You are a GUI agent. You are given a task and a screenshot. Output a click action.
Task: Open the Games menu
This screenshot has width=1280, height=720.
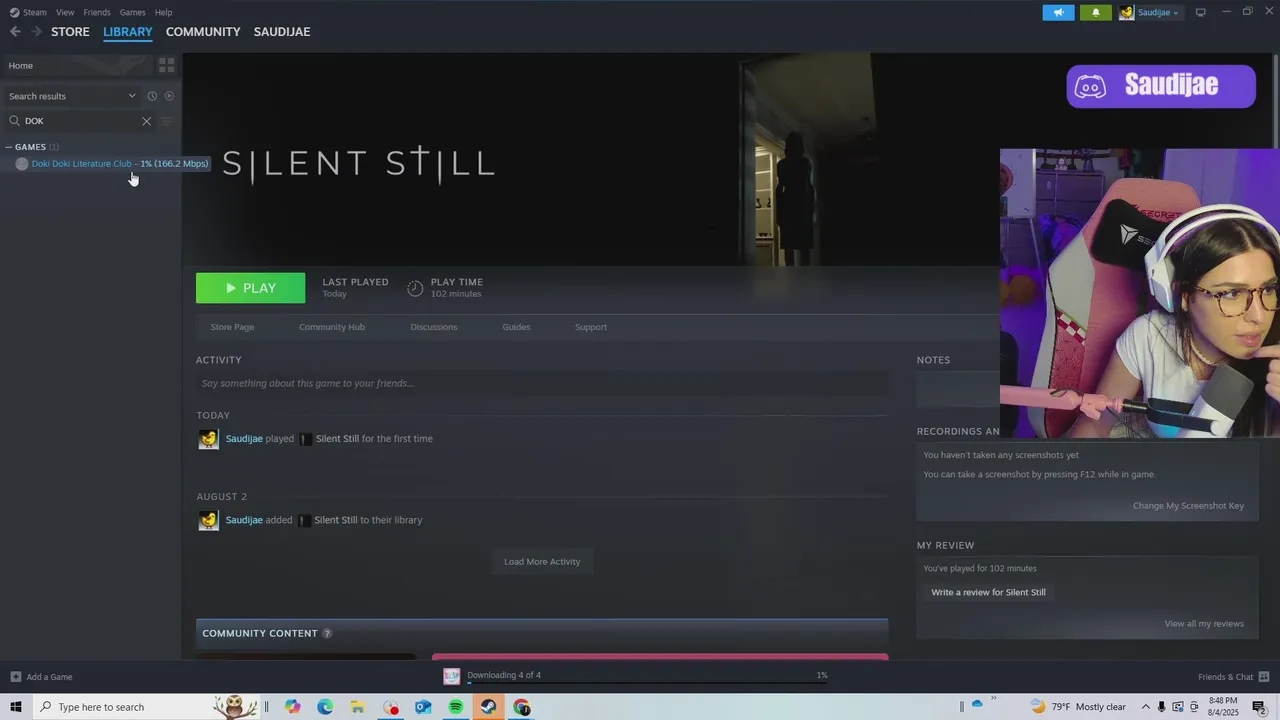click(132, 12)
